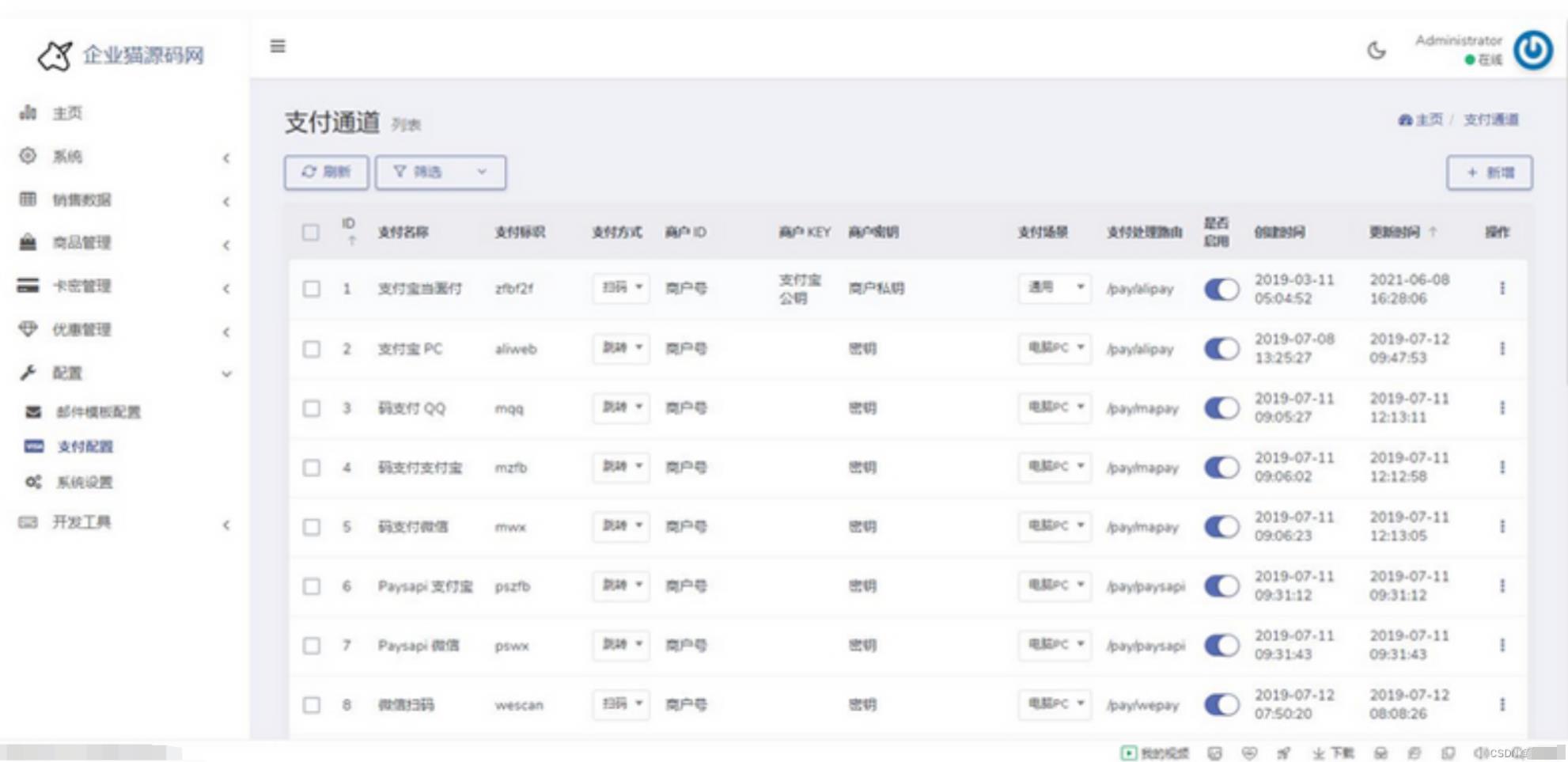Open row 6 three-dot actions menu
The width and height of the screenshot is (1568, 762).
coord(1502,586)
